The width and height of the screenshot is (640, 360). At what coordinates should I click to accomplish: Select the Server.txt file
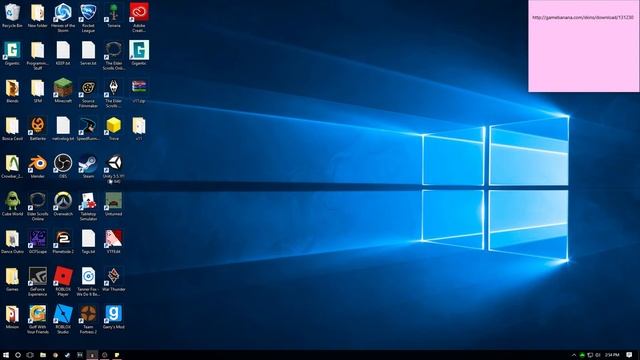(88, 53)
